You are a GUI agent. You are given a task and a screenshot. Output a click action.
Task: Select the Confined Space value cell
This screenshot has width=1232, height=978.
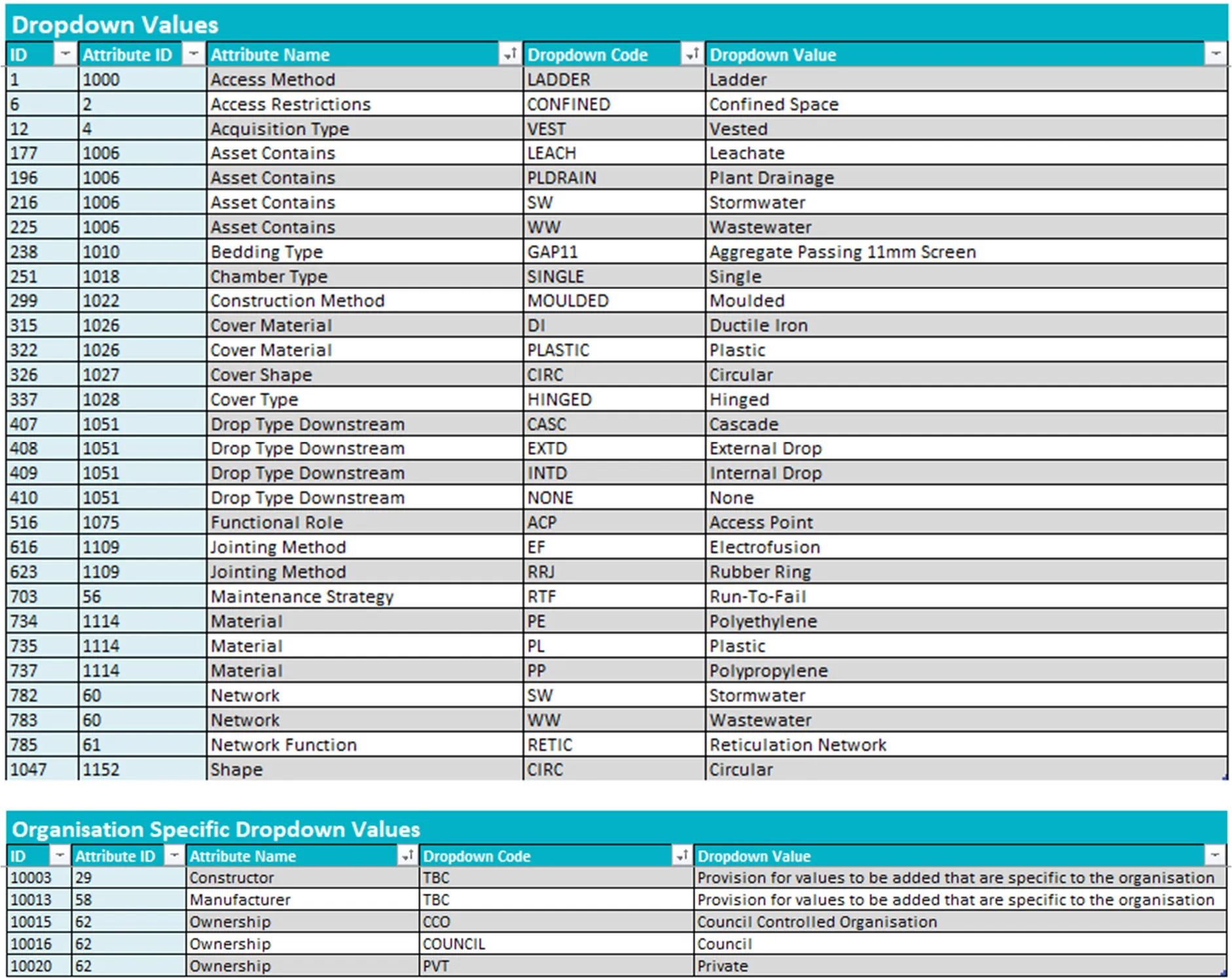pyautogui.click(x=966, y=104)
